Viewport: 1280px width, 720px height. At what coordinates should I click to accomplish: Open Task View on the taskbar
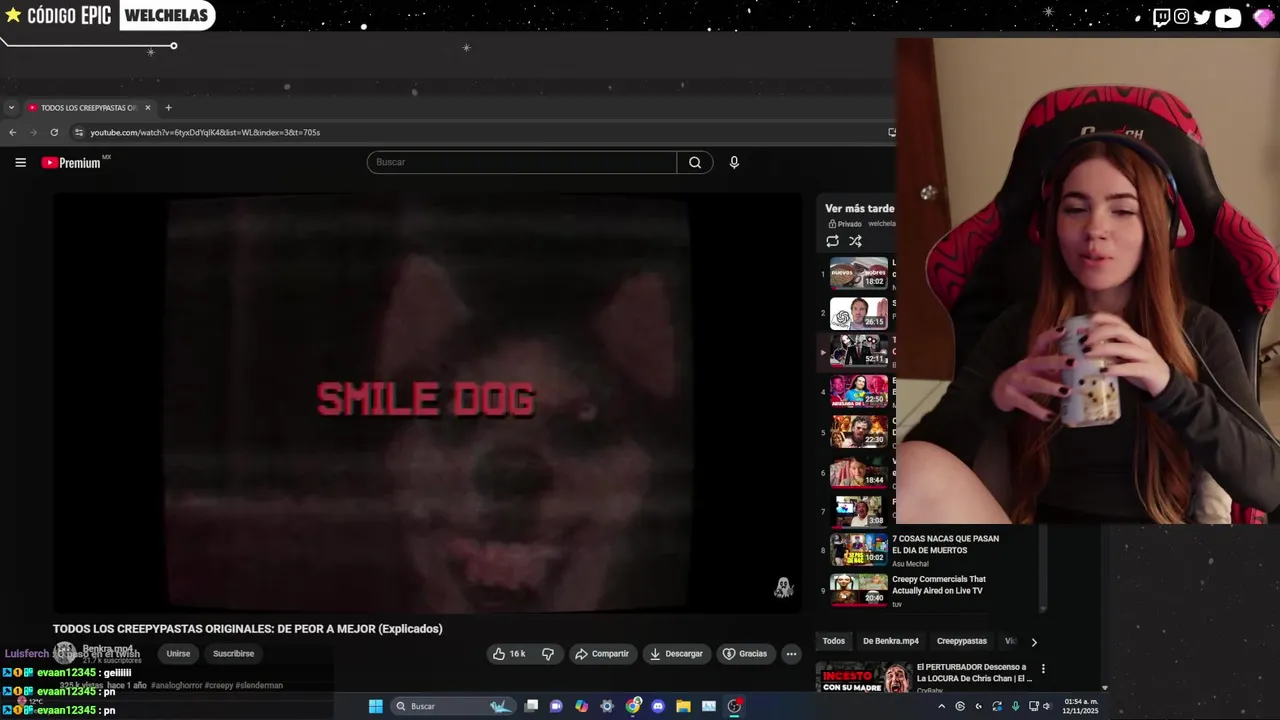coord(531,706)
